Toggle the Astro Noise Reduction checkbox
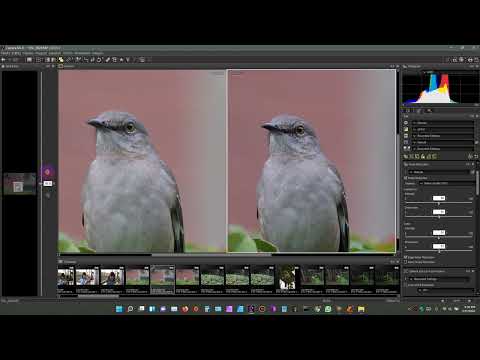480x360 pixels. pyautogui.click(x=406, y=262)
